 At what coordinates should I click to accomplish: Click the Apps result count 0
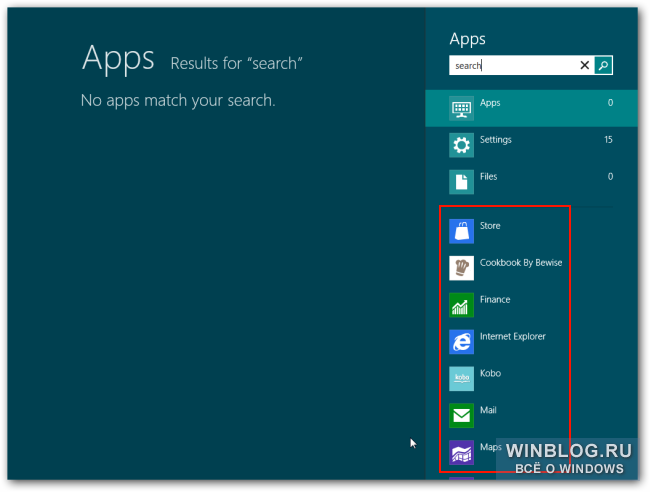click(610, 103)
